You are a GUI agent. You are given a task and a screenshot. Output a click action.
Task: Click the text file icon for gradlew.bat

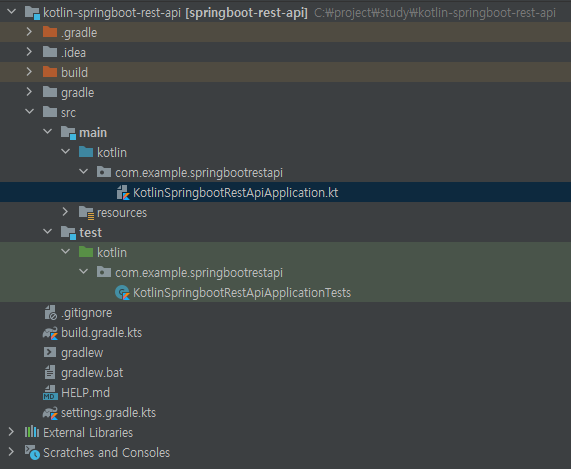50,373
